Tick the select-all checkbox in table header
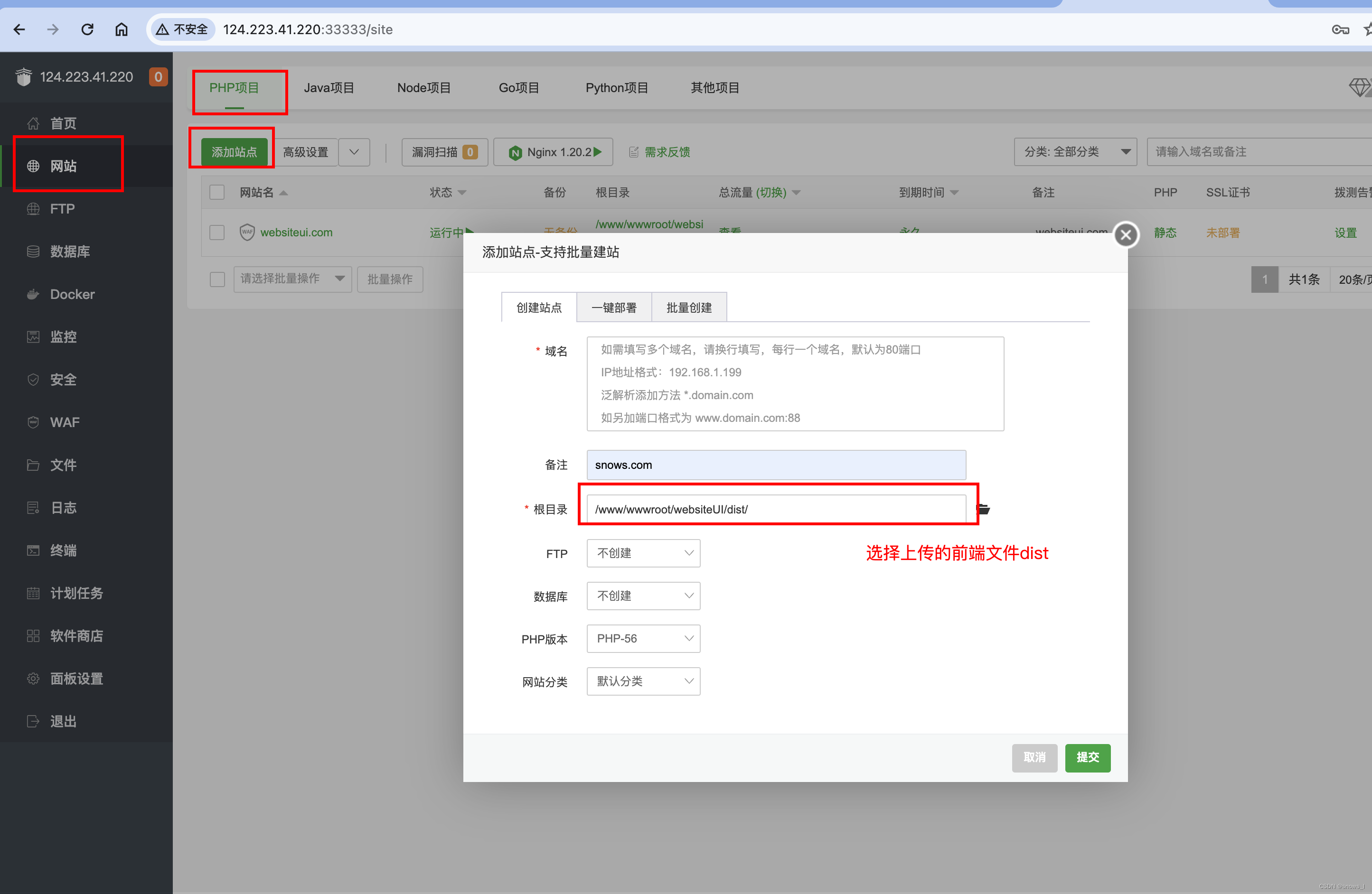This screenshot has height=894, width=1372. click(217, 192)
